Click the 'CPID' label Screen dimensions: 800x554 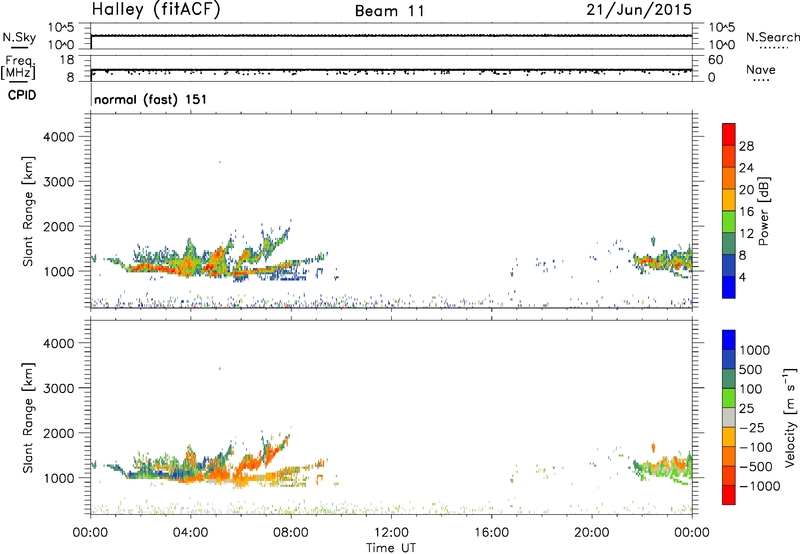coord(22,95)
